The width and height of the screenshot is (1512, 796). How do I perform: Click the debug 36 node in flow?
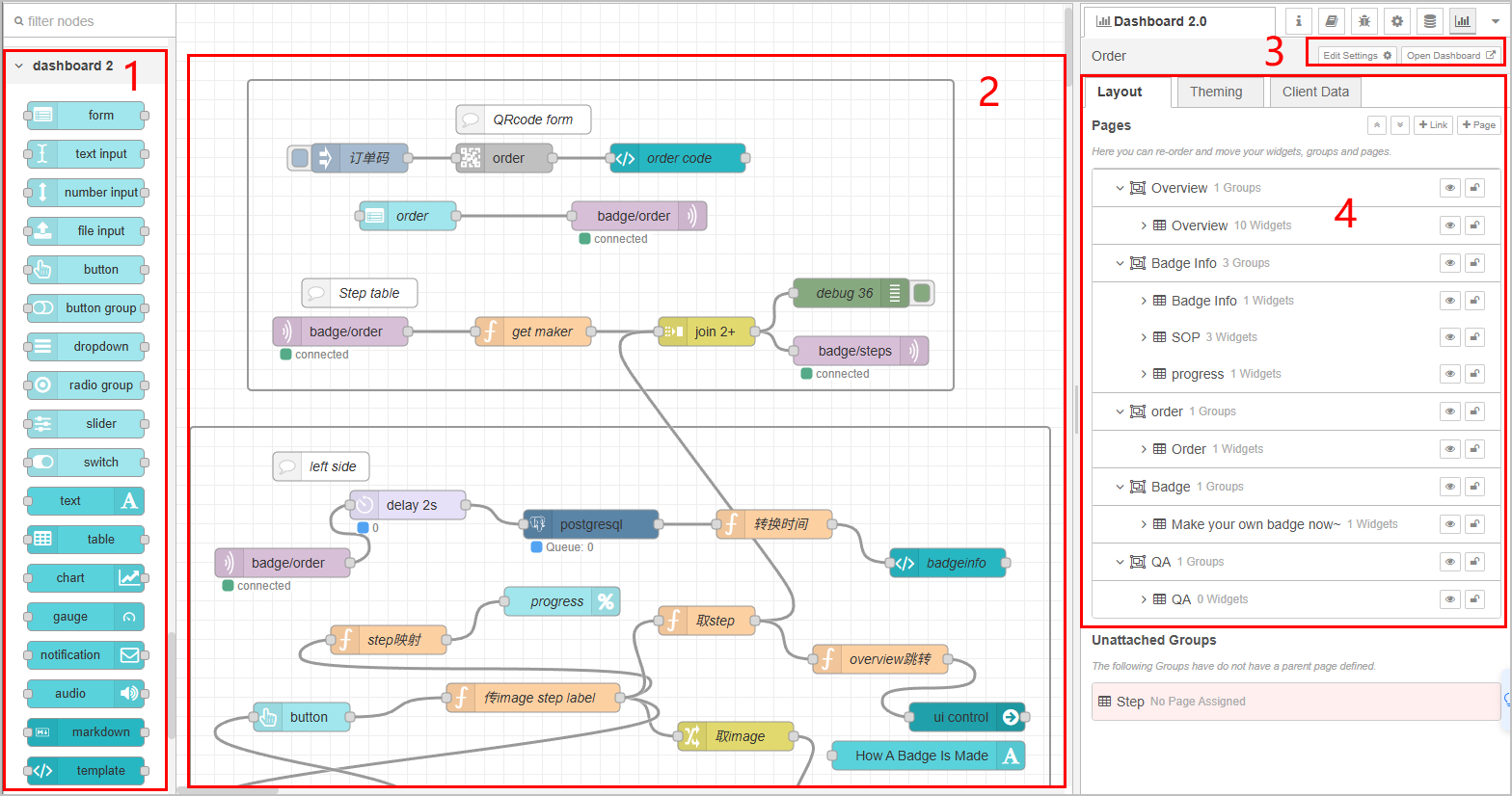(x=850, y=293)
